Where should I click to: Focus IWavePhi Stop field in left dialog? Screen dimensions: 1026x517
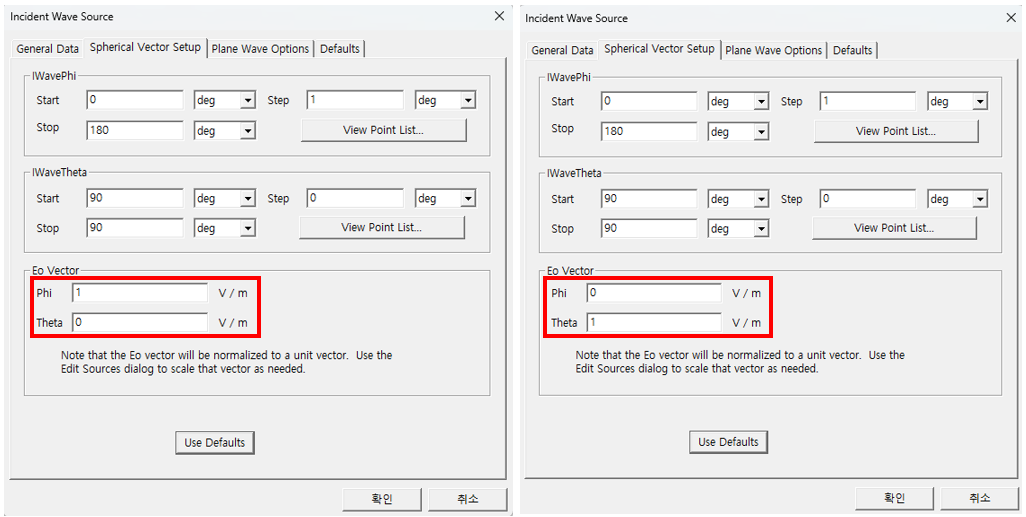click(135, 130)
